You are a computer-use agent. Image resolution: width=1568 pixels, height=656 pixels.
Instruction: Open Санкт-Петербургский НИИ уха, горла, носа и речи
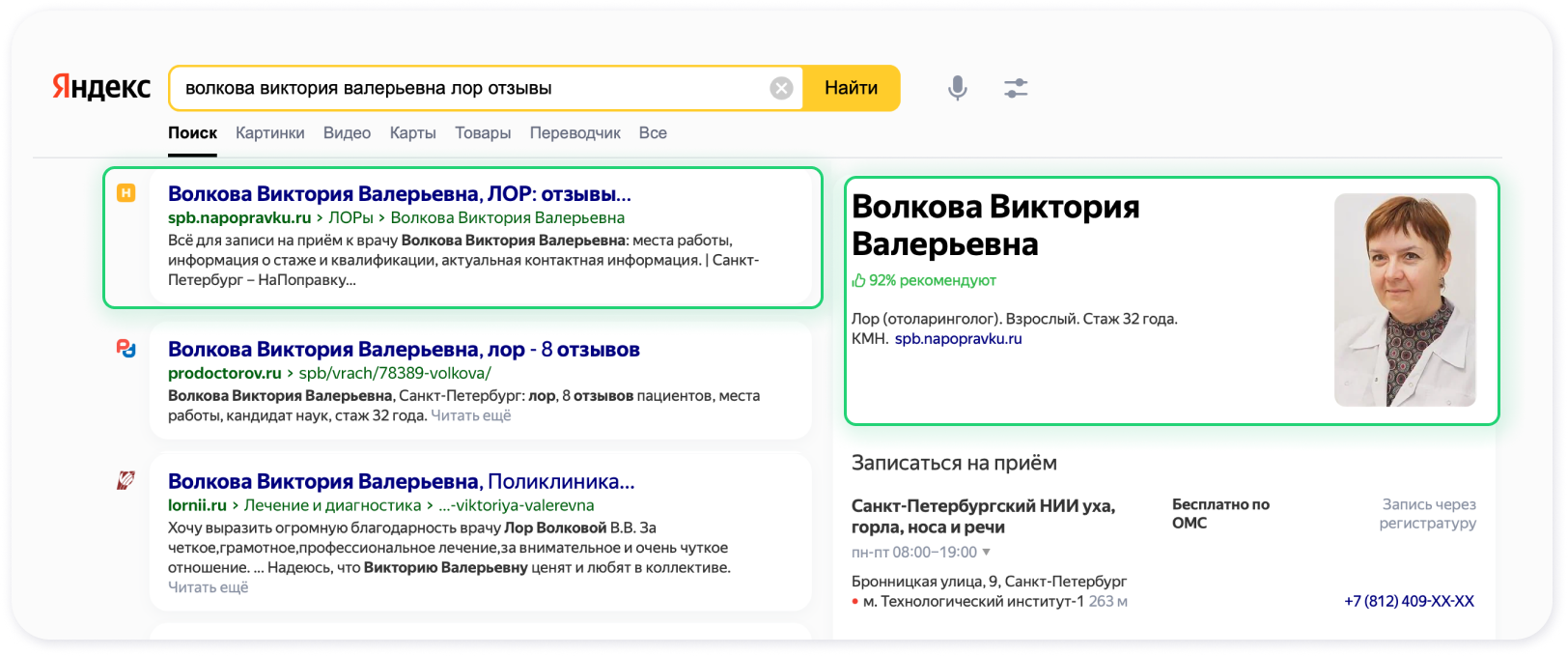[x=983, y=517]
